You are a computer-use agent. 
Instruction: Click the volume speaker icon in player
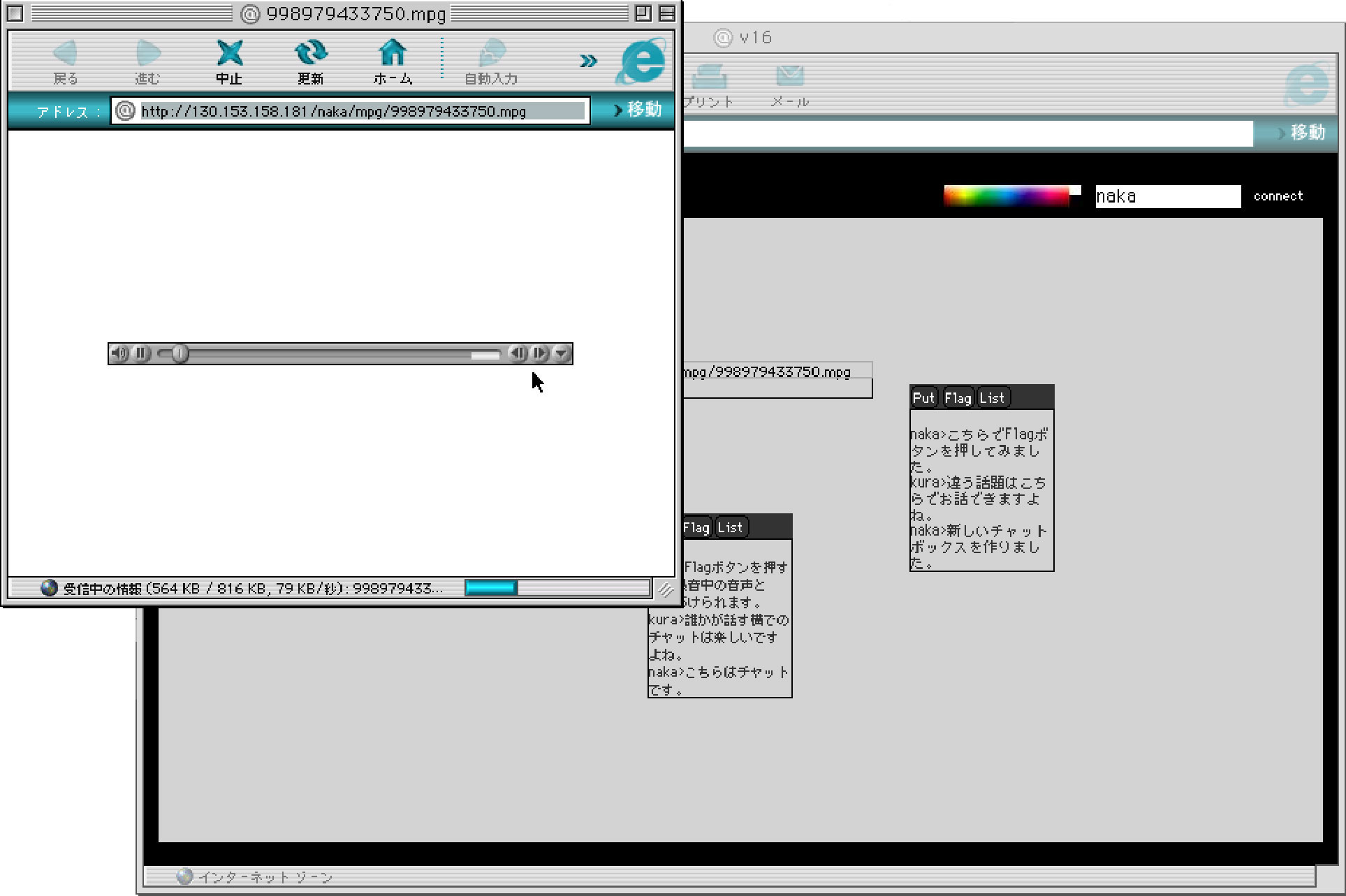click(120, 354)
